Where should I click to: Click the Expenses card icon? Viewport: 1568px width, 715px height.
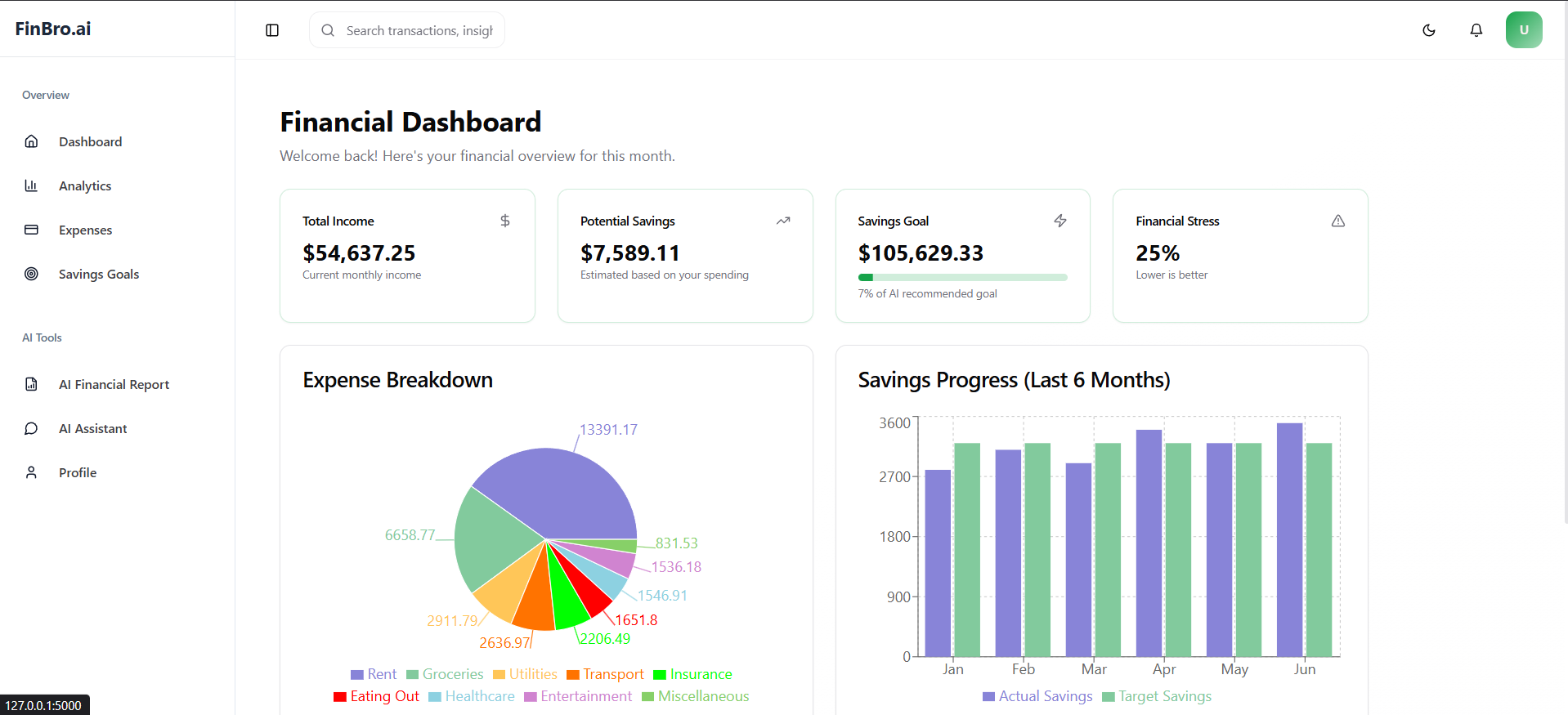click(31, 230)
